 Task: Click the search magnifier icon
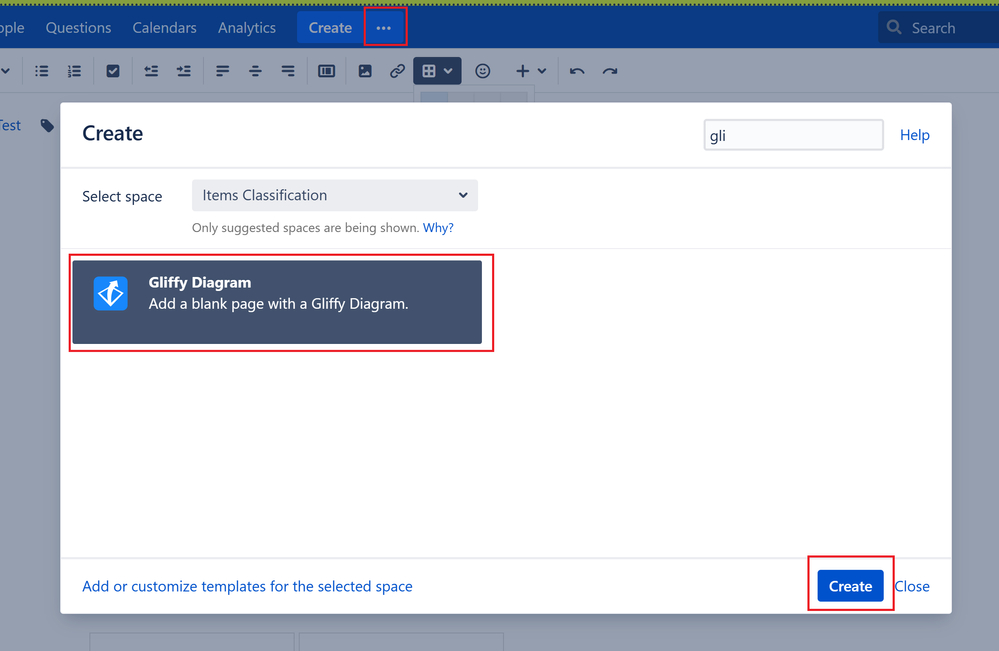click(895, 27)
